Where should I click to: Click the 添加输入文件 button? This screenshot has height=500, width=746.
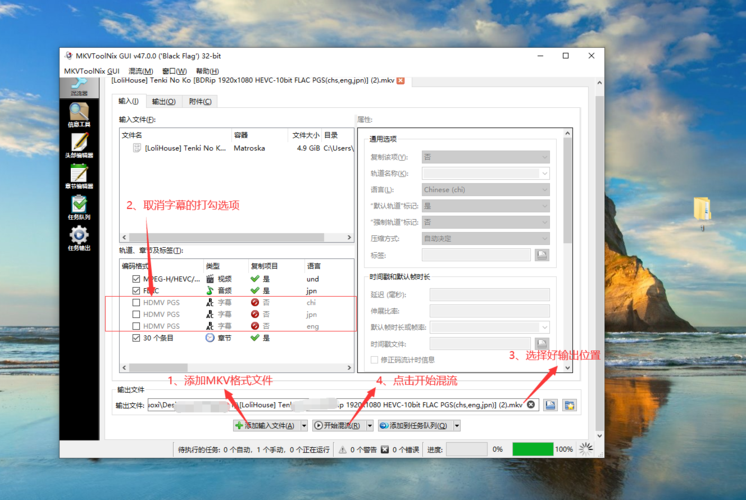(x=266, y=426)
